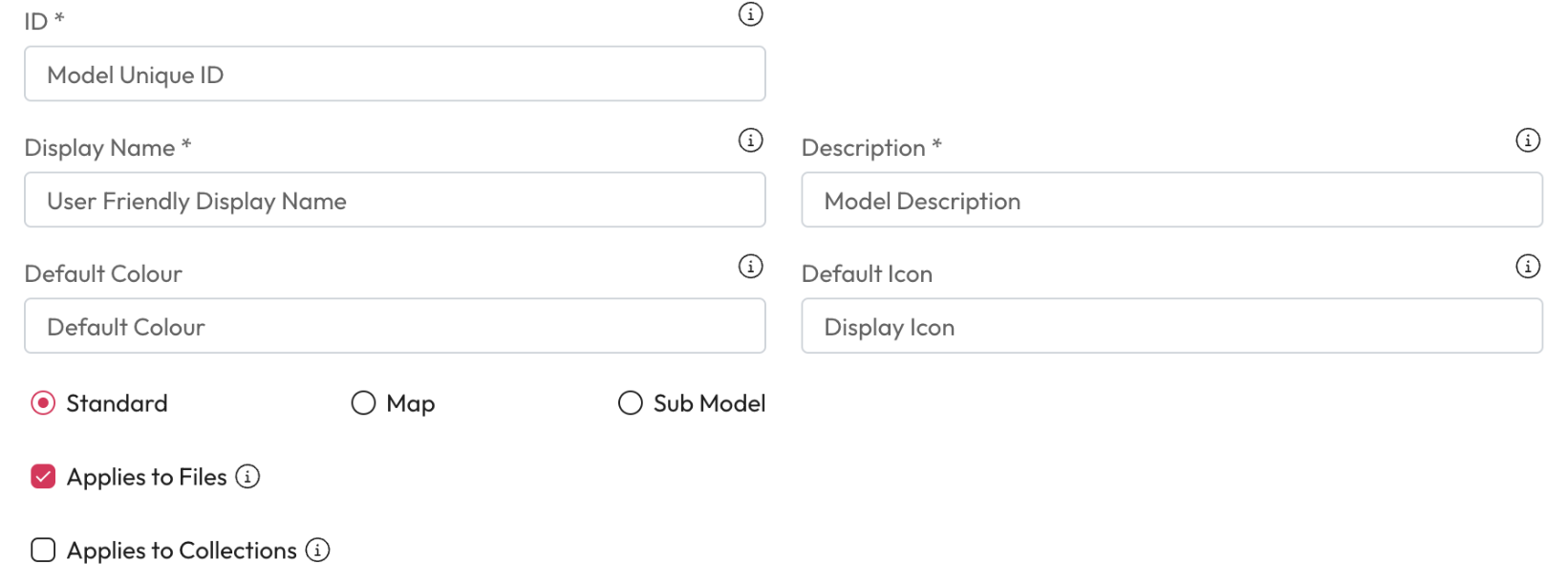Screen dimensions: 1568x582
Task: Uncheck the Applies to Files checkbox
Action: (x=43, y=476)
